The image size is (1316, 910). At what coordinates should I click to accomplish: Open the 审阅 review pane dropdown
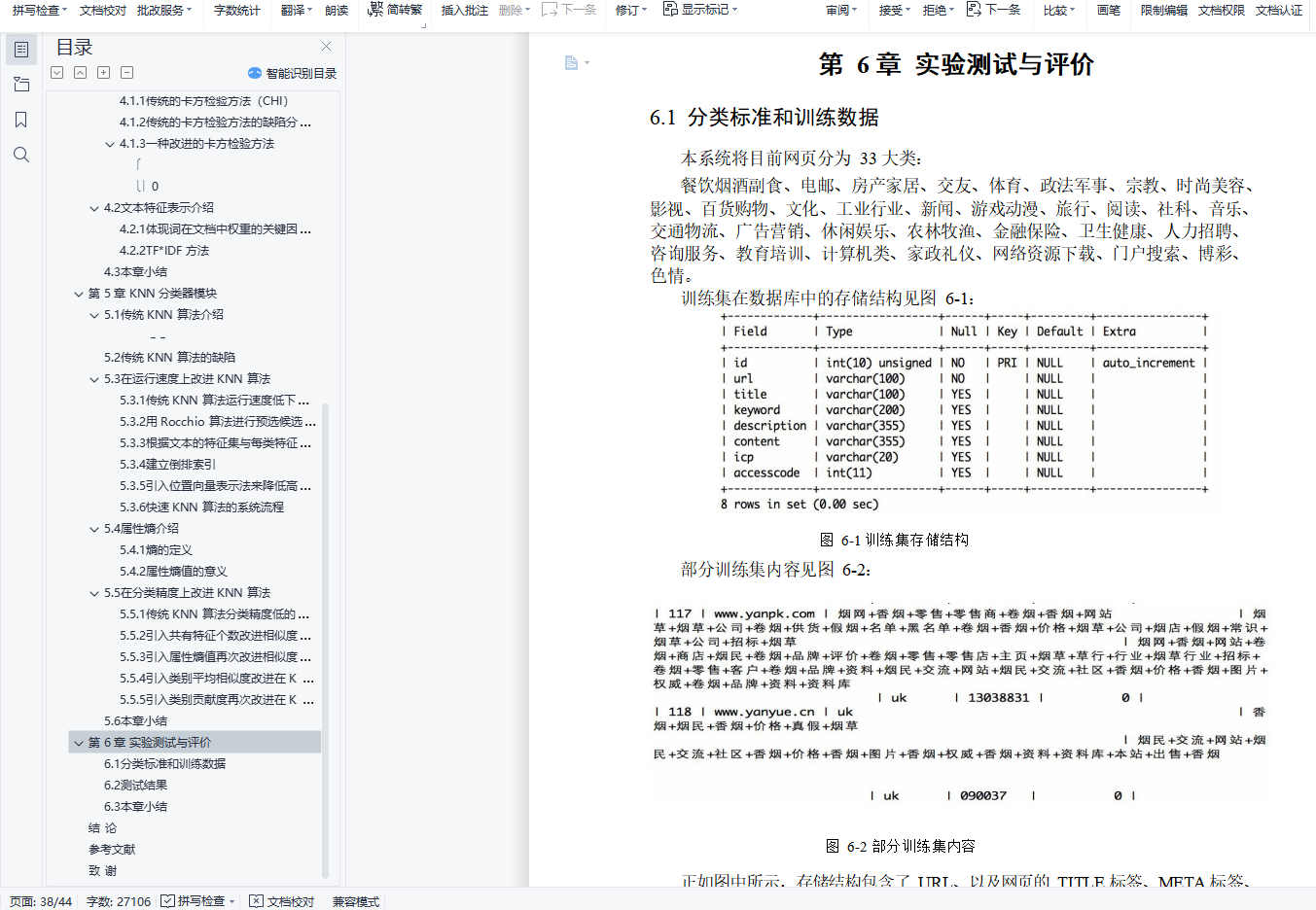click(841, 10)
